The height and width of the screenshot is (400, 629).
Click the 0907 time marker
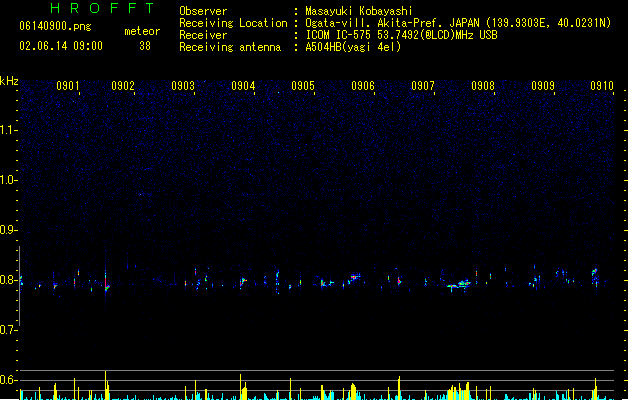coord(423,86)
